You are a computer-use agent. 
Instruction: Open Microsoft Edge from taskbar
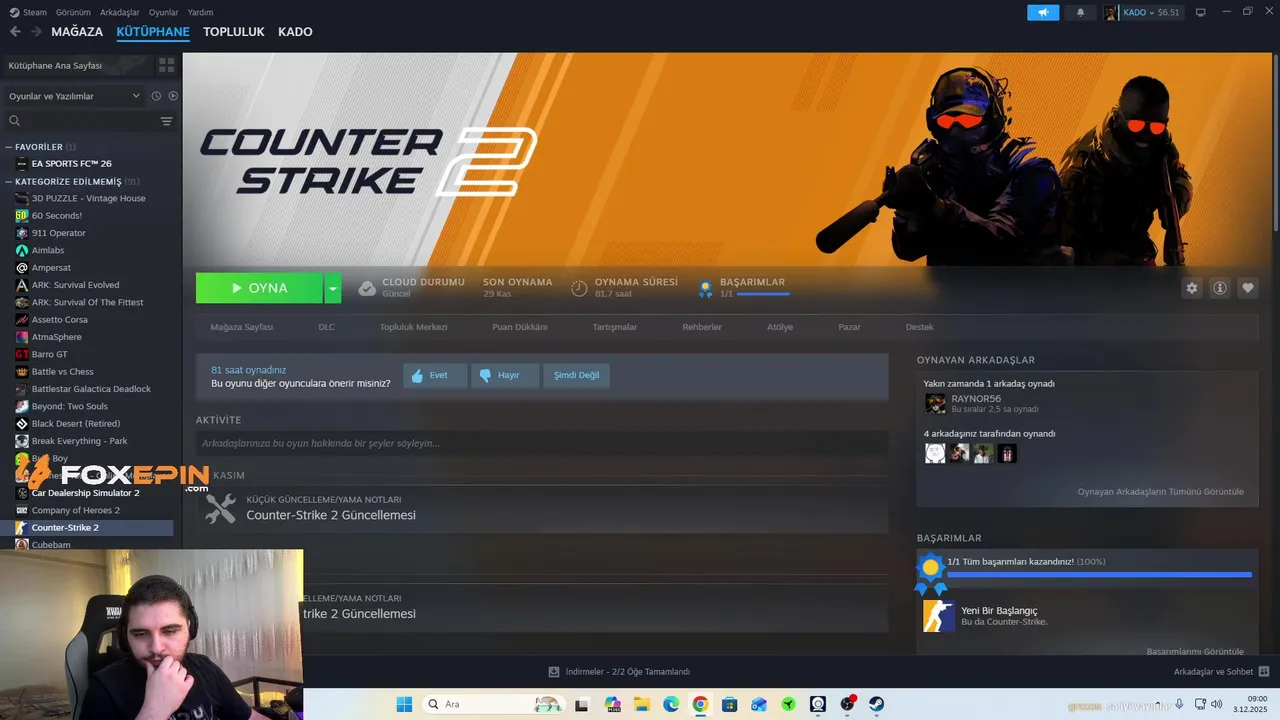click(x=671, y=704)
